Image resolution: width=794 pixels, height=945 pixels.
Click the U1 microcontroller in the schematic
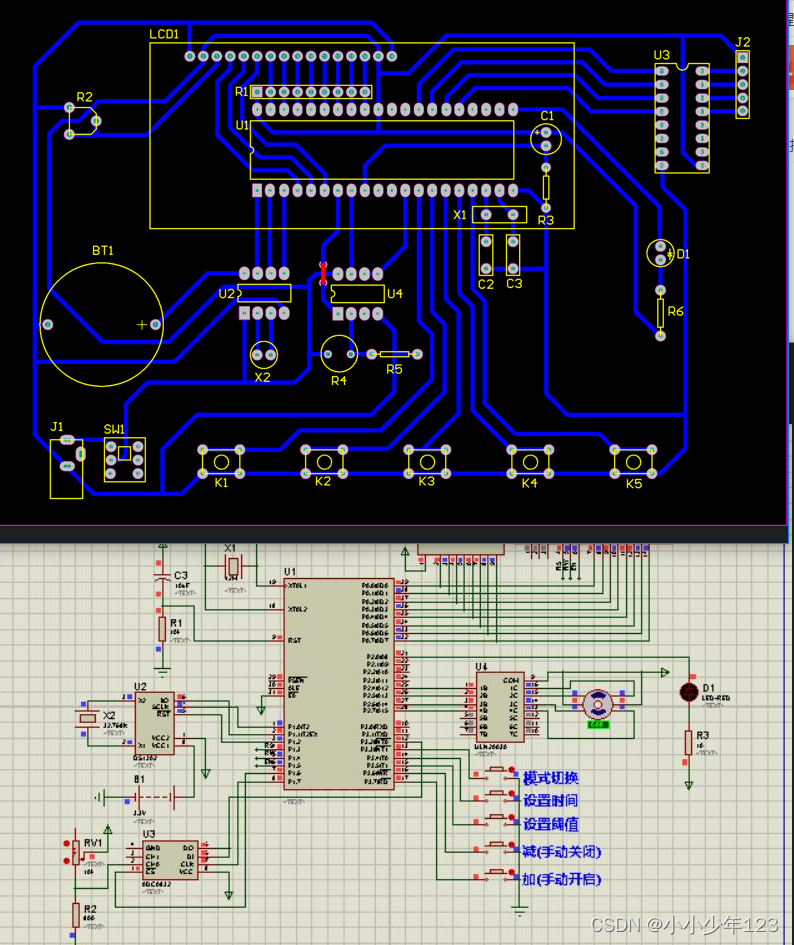[x=339, y=684]
